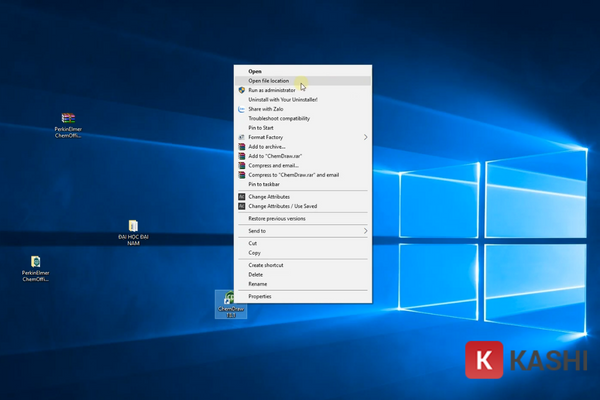
Task: Select Rename in the context menu
Action: point(258,283)
